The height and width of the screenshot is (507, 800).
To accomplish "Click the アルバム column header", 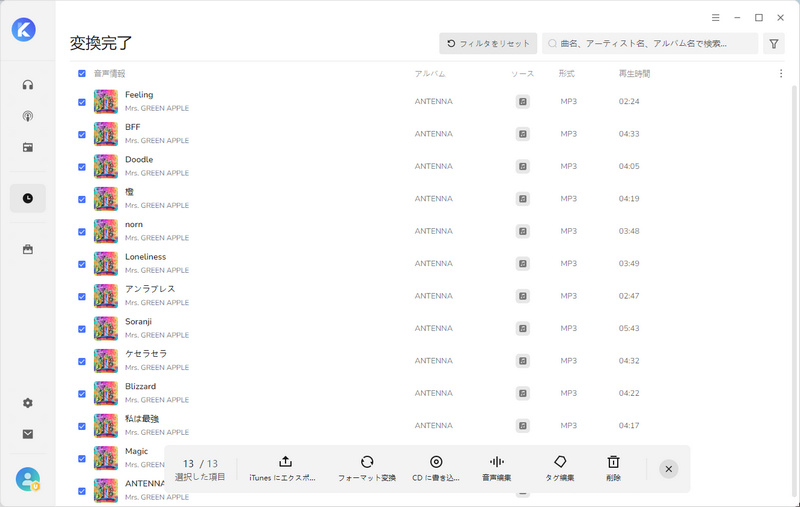I will [430, 74].
